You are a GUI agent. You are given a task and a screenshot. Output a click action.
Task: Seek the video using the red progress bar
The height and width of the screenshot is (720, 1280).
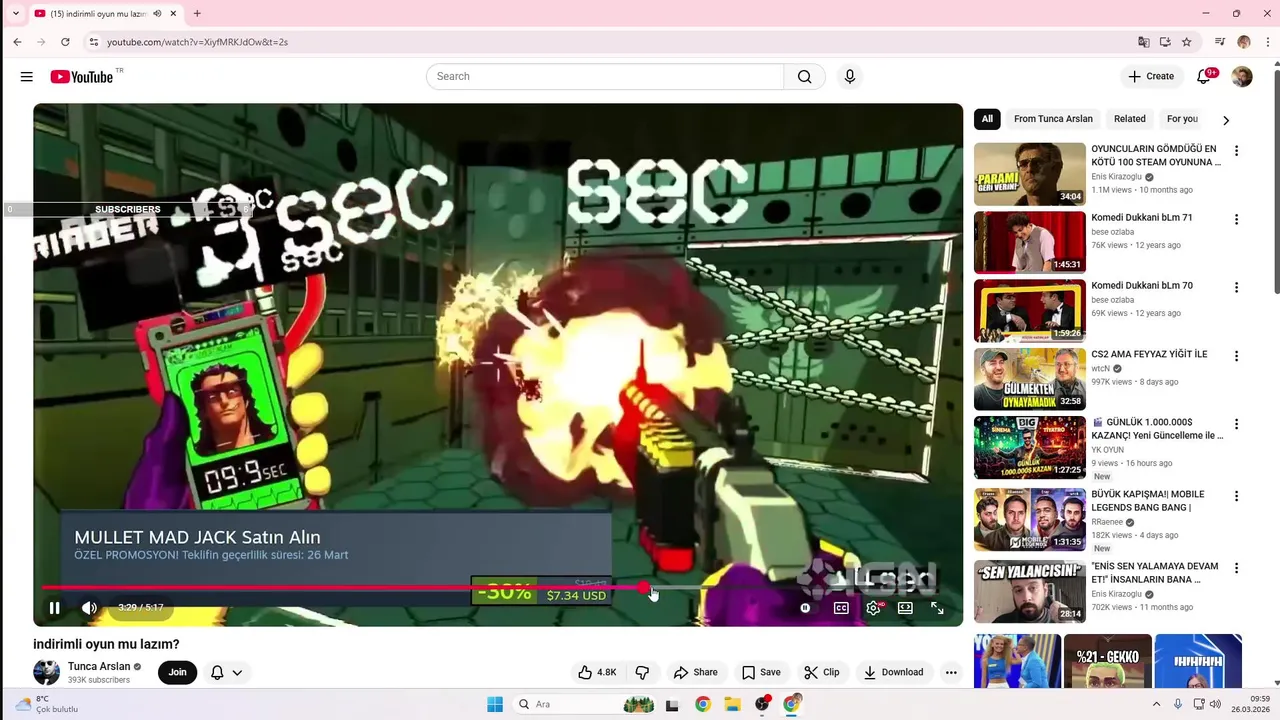[498, 588]
